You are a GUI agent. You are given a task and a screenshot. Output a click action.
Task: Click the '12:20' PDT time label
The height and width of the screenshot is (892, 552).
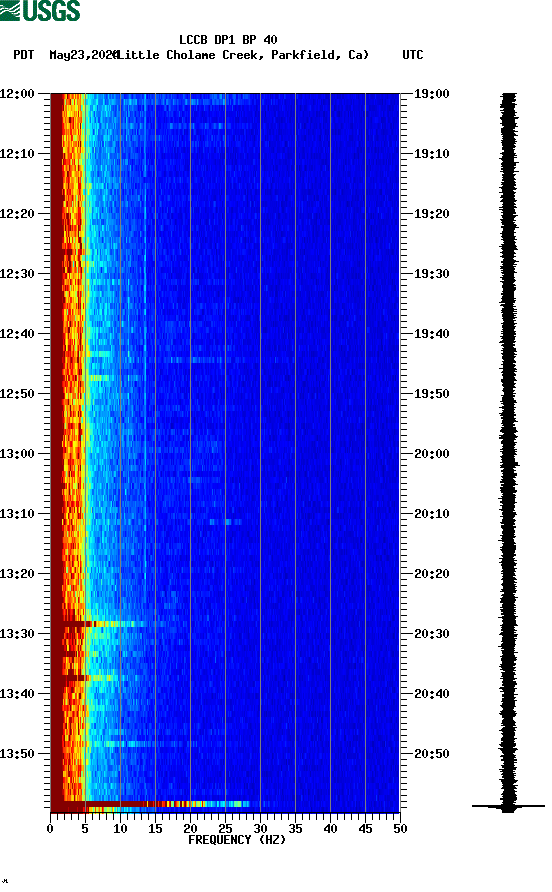[17, 214]
